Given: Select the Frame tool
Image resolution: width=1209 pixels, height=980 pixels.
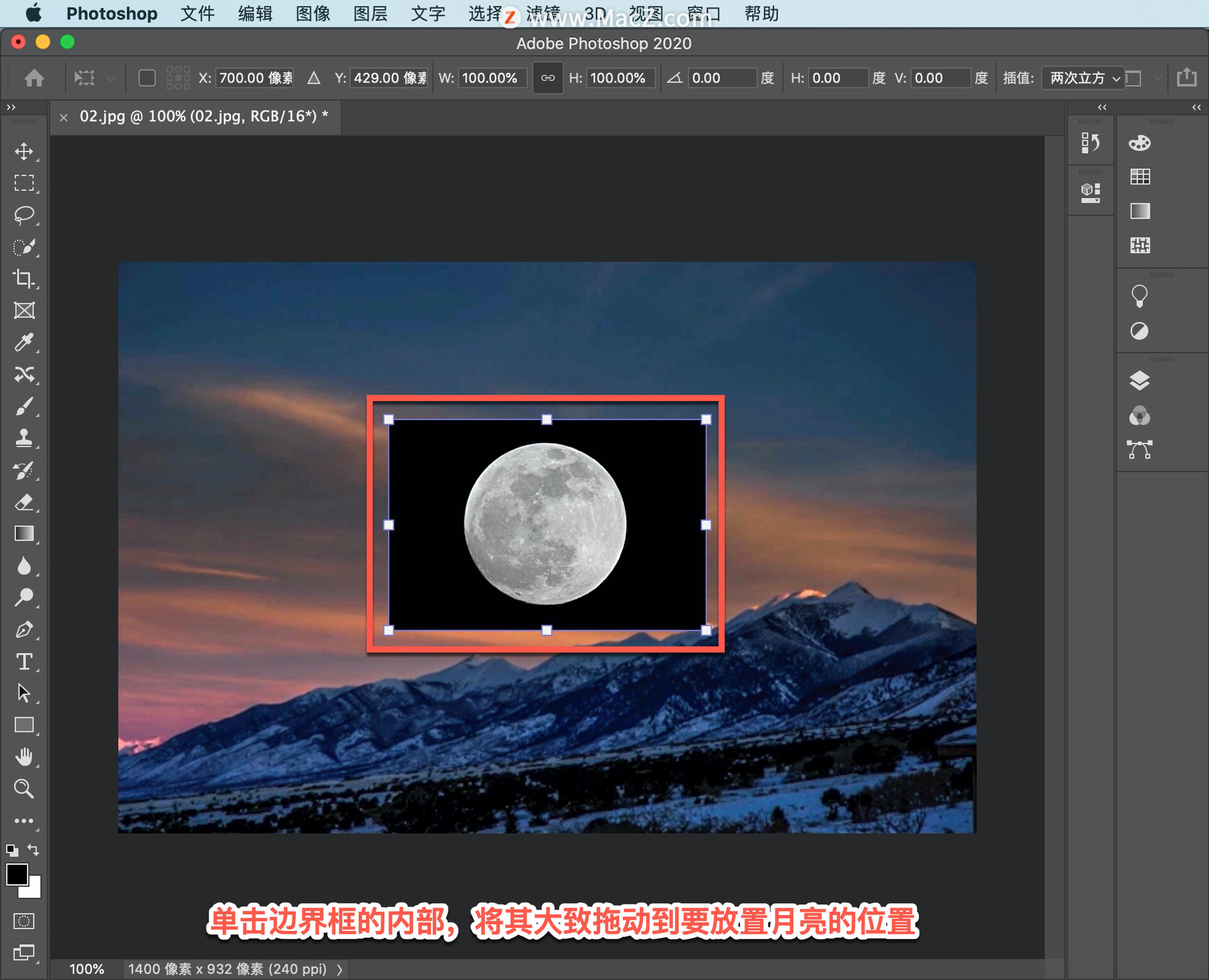Looking at the screenshot, I should click(x=24, y=311).
